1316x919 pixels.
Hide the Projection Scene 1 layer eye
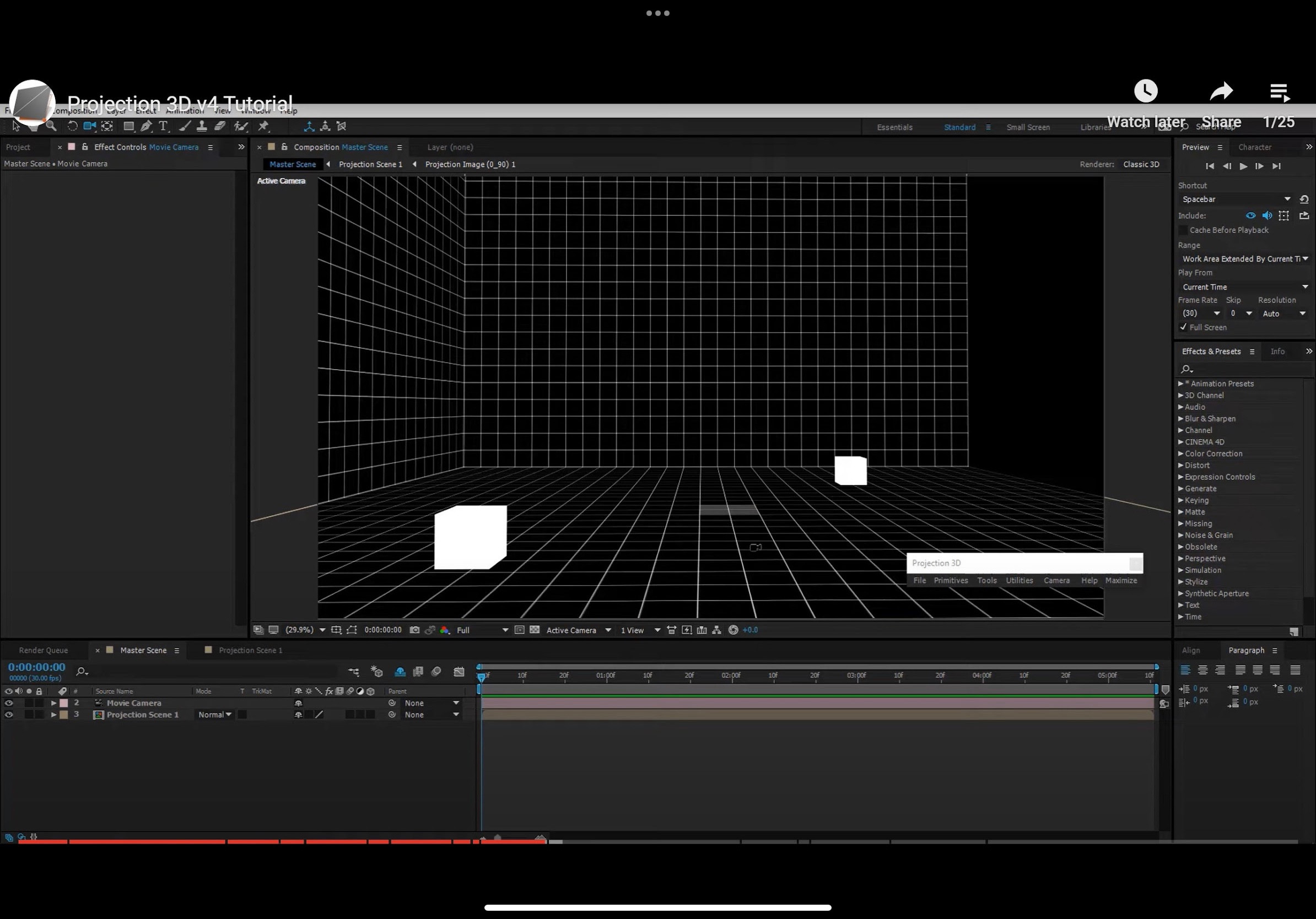9,715
